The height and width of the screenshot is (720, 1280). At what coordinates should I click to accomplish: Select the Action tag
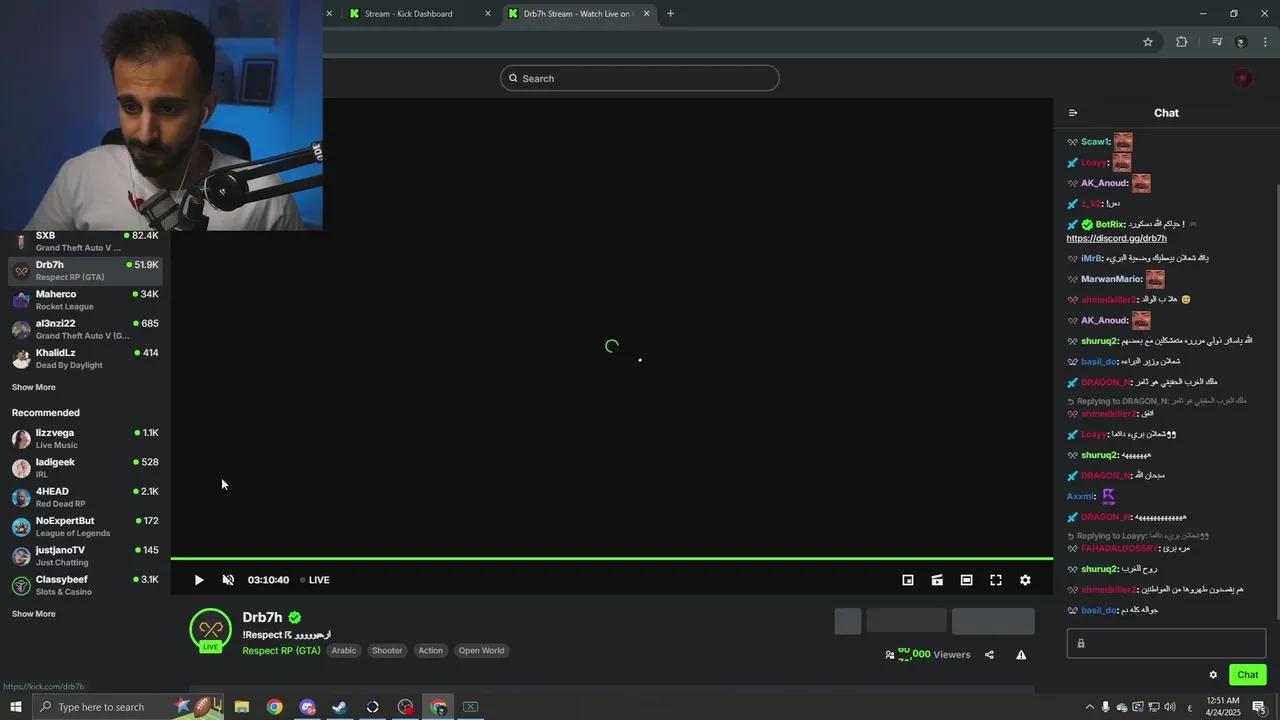point(430,651)
